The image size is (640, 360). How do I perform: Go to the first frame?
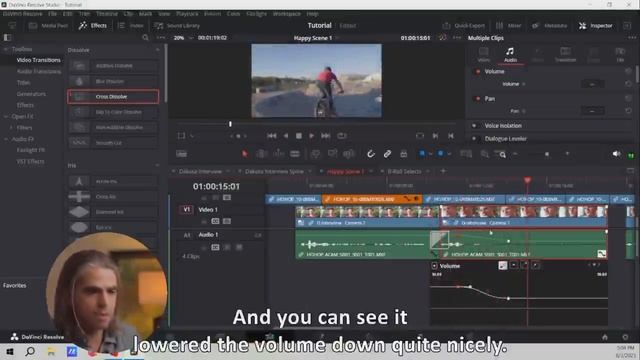click(271, 136)
